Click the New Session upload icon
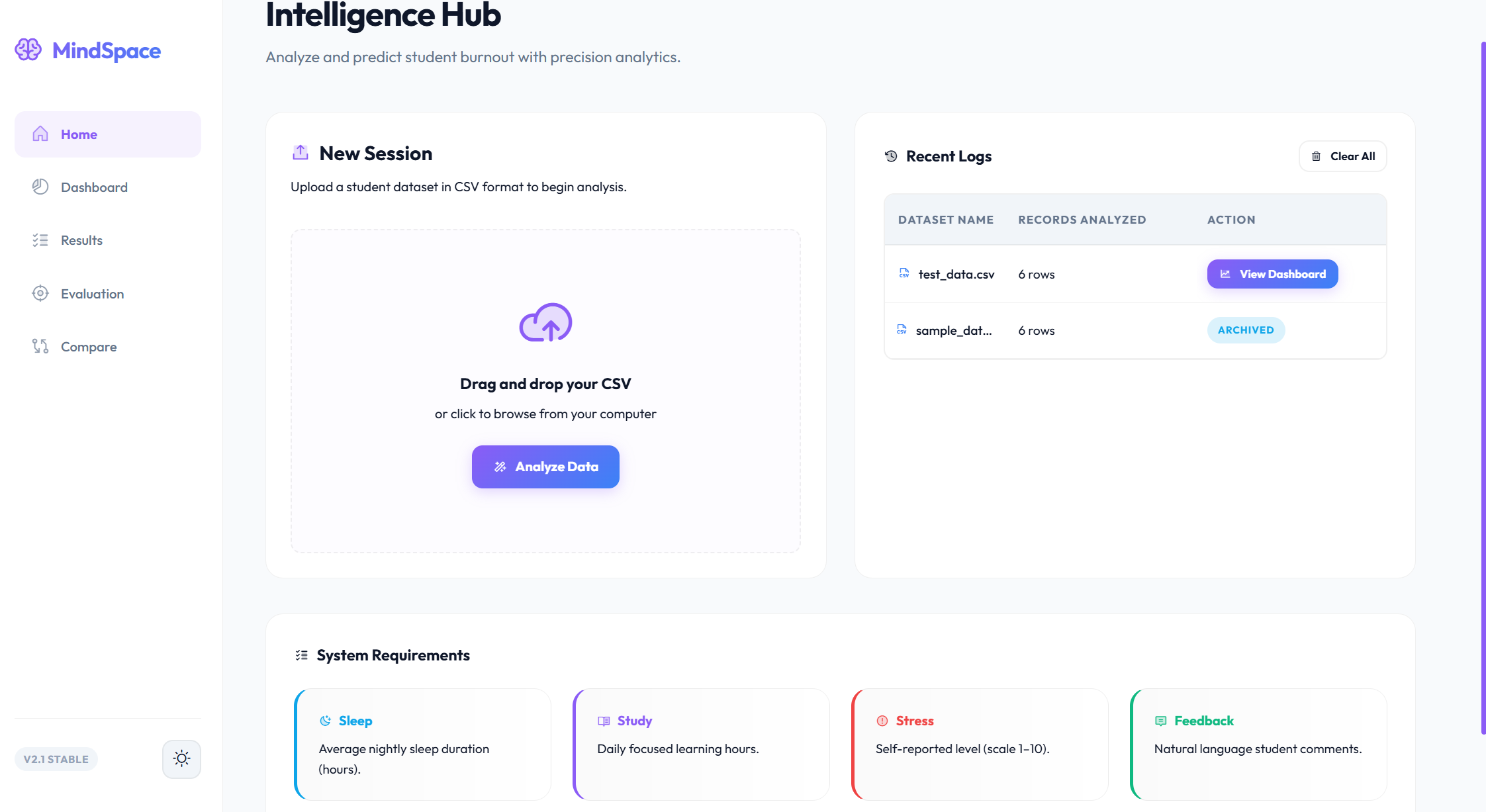Image resolution: width=1486 pixels, height=812 pixels. point(301,153)
